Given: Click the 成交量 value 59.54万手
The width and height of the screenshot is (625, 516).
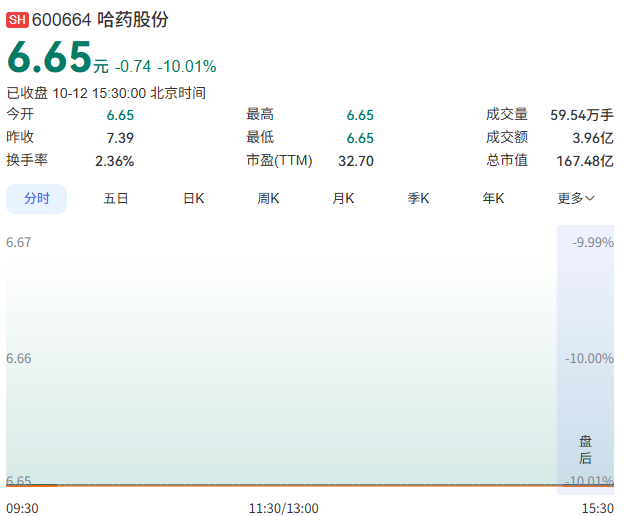Looking at the screenshot, I should (582, 115).
